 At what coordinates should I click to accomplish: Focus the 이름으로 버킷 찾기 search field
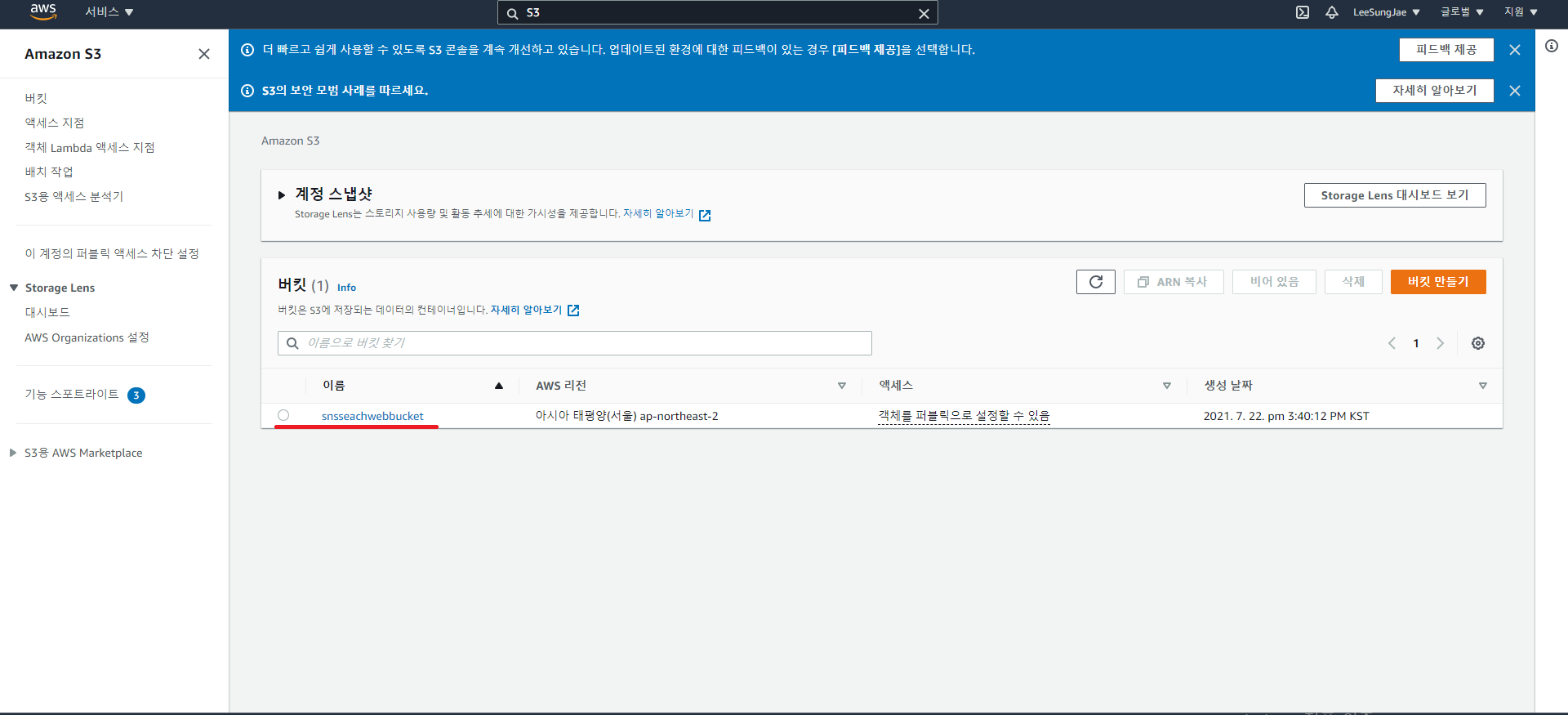tap(575, 343)
